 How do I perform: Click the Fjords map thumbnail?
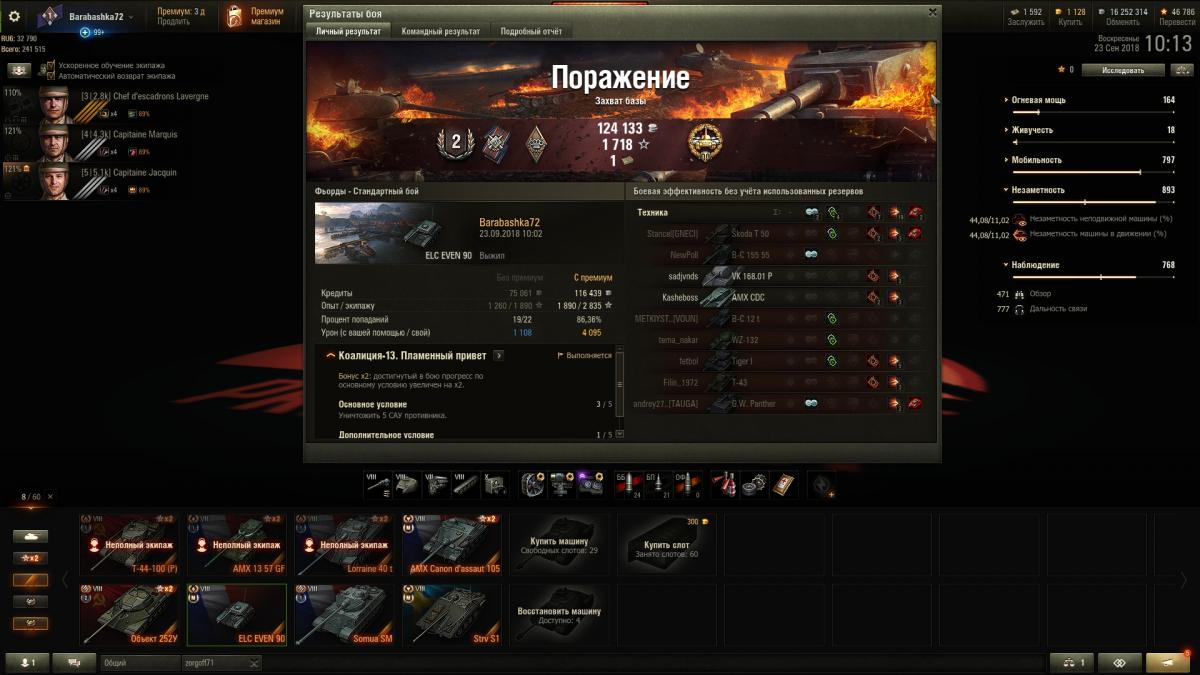pyautogui.click(x=394, y=233)
